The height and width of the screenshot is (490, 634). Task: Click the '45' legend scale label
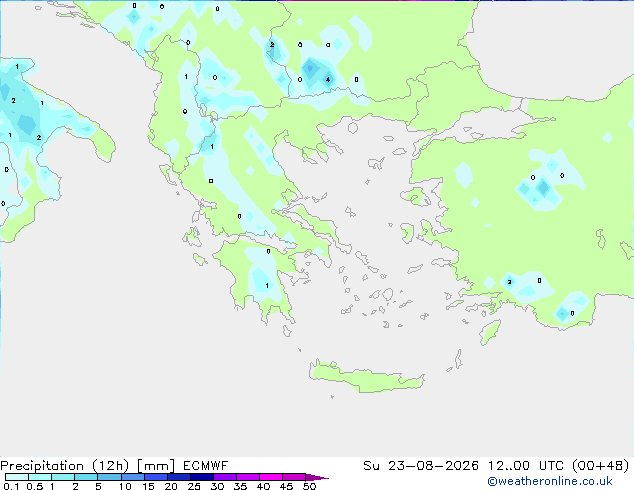(286, 486)
